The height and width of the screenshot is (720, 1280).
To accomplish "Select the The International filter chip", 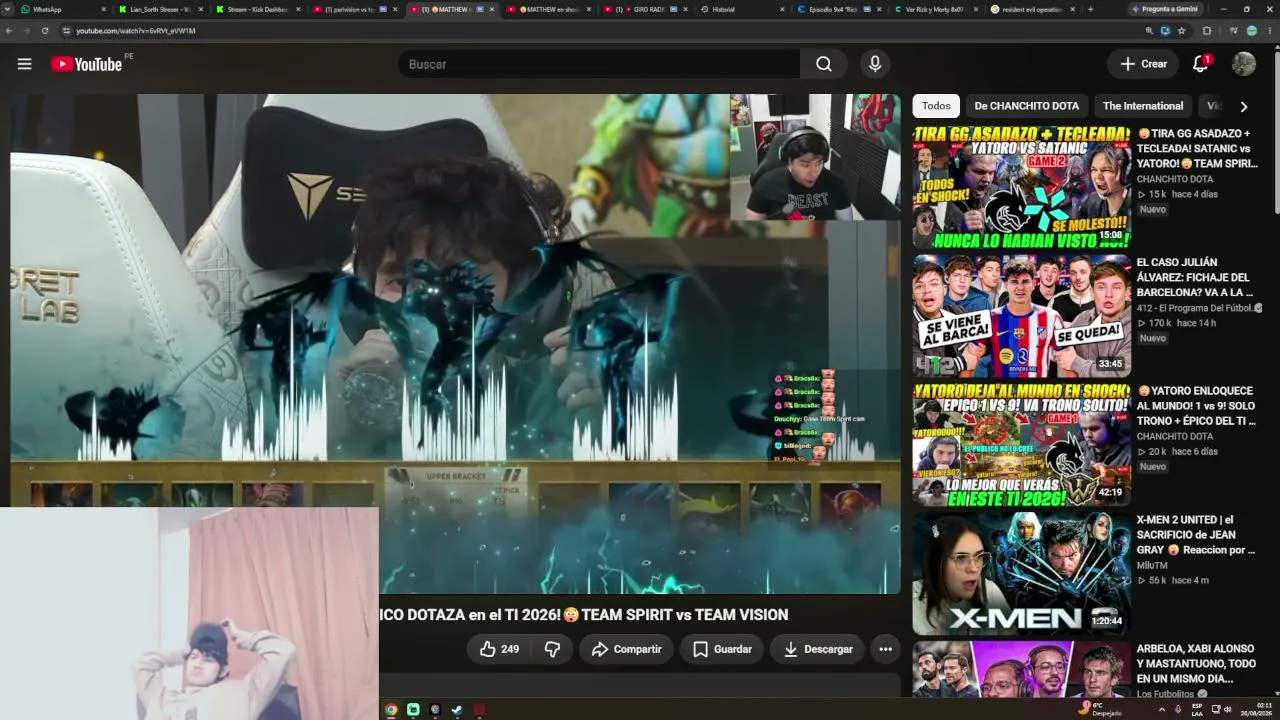I will 1143,106.
